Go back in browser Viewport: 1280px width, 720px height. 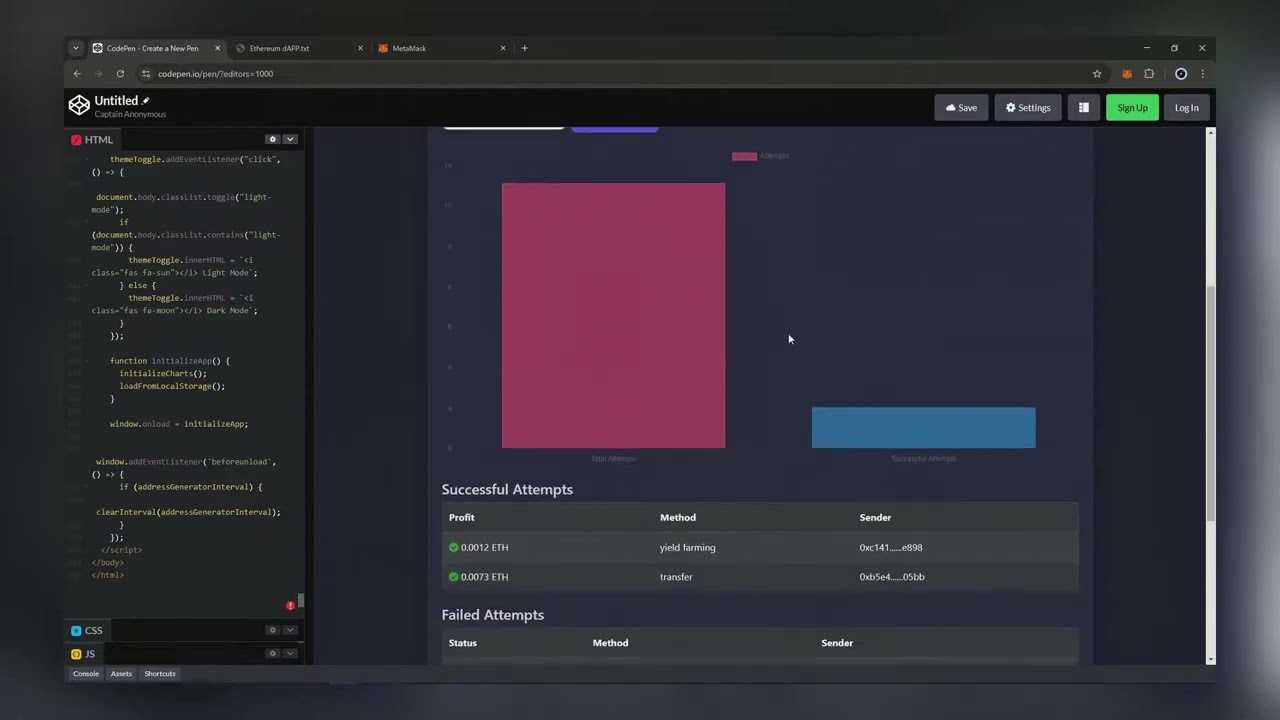77,74
